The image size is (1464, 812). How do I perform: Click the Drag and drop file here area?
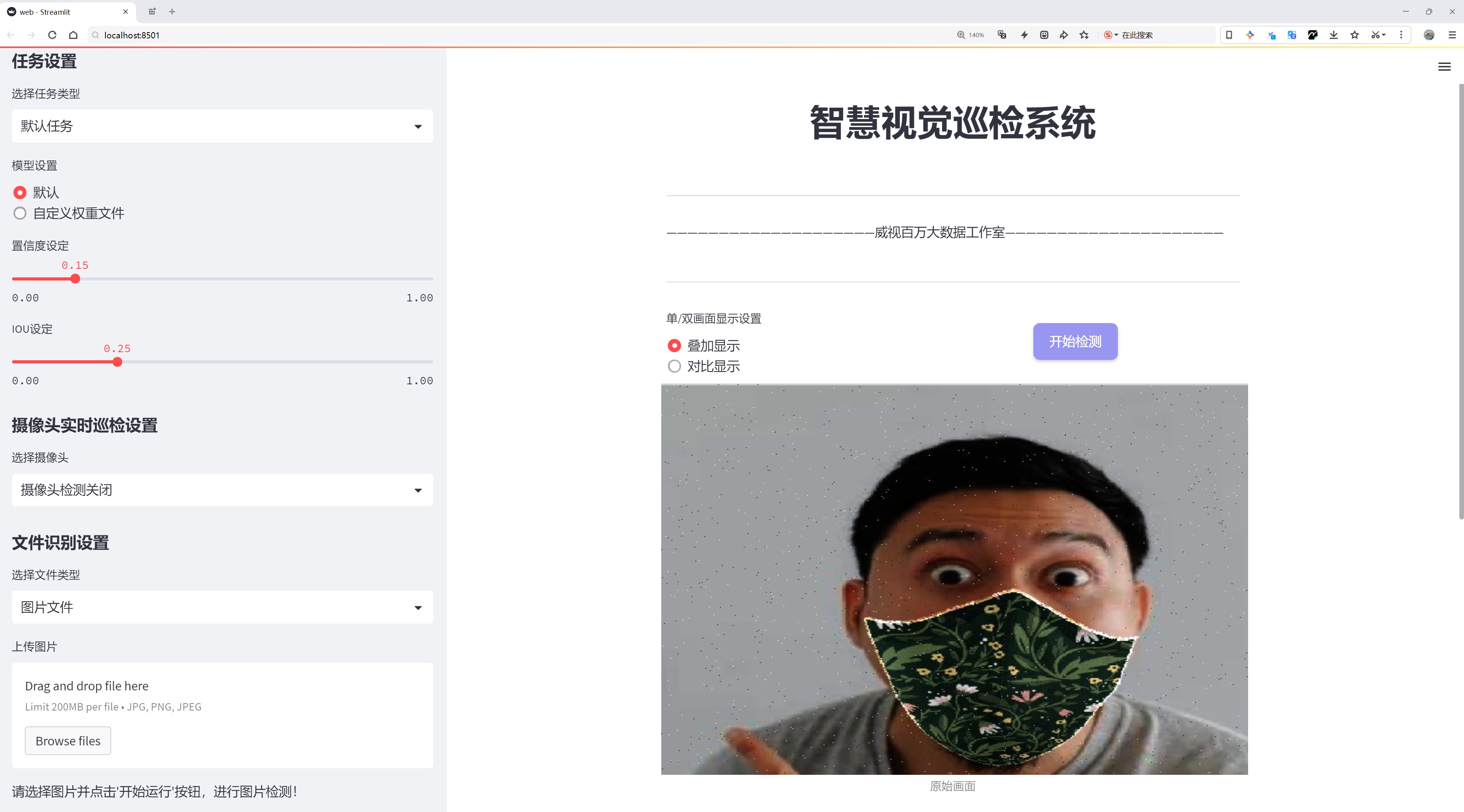(x=222, y=716)
